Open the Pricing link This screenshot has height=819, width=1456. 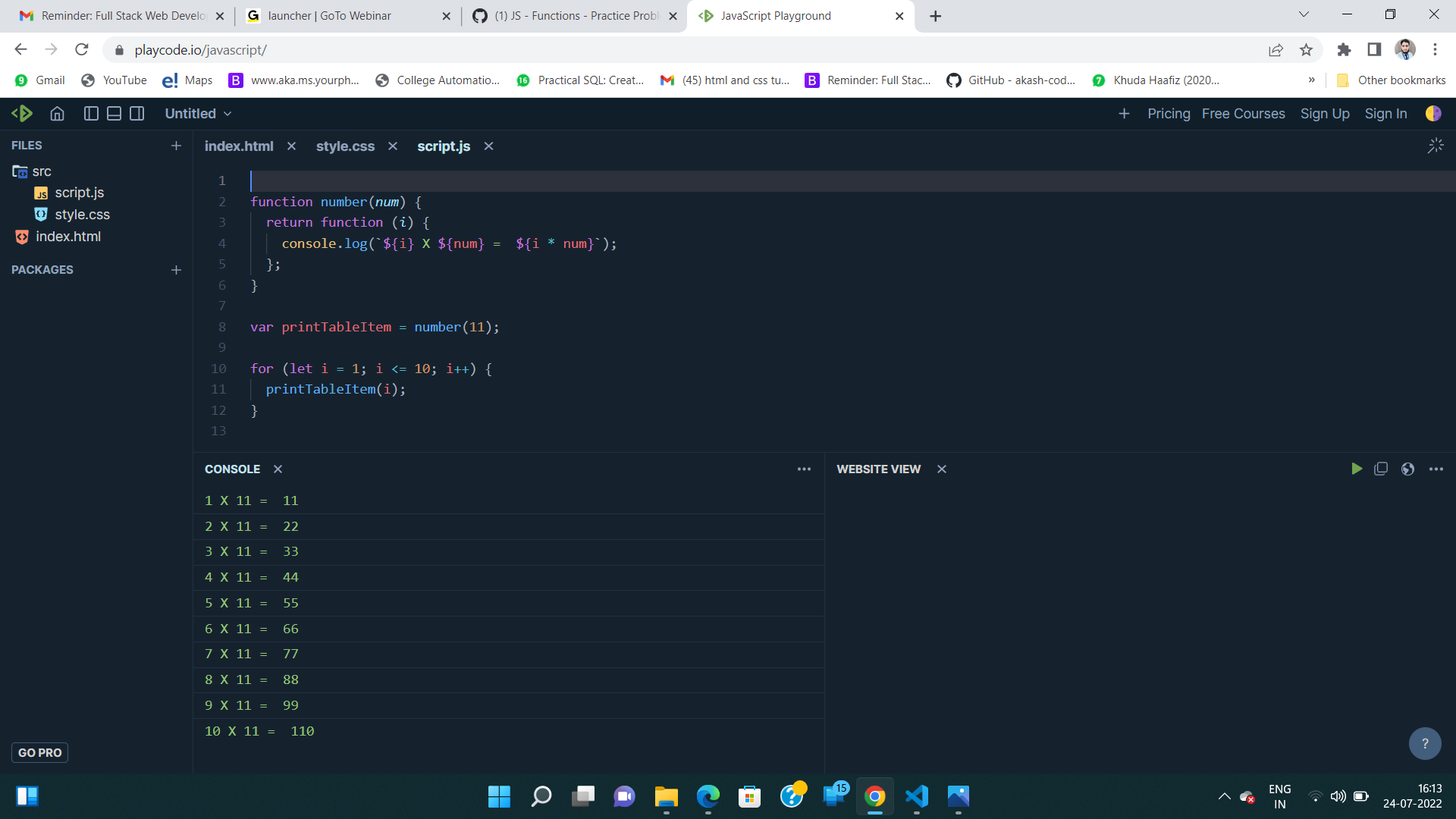click(1169, 113)
